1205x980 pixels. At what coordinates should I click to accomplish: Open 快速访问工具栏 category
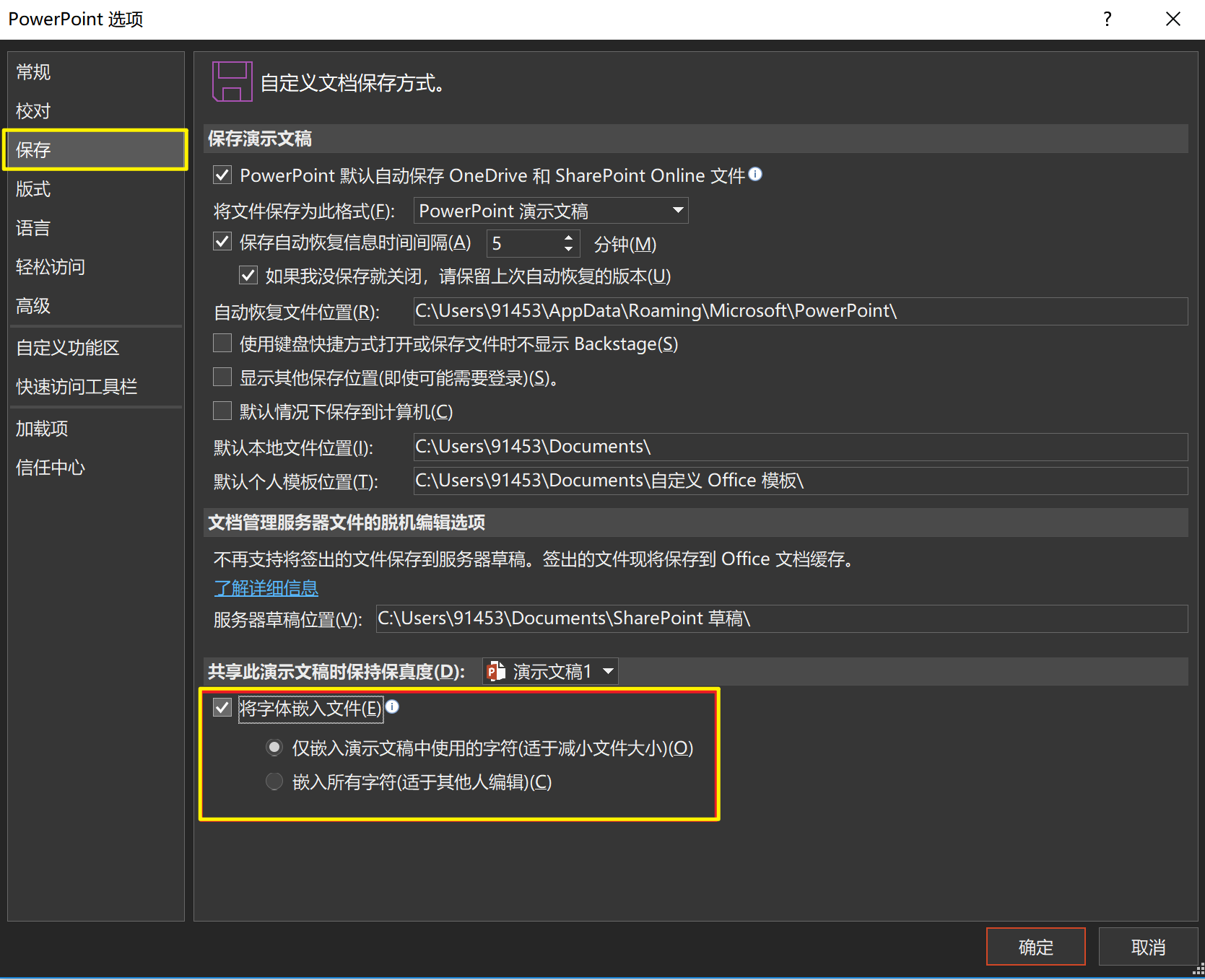[x=95, y=387]
